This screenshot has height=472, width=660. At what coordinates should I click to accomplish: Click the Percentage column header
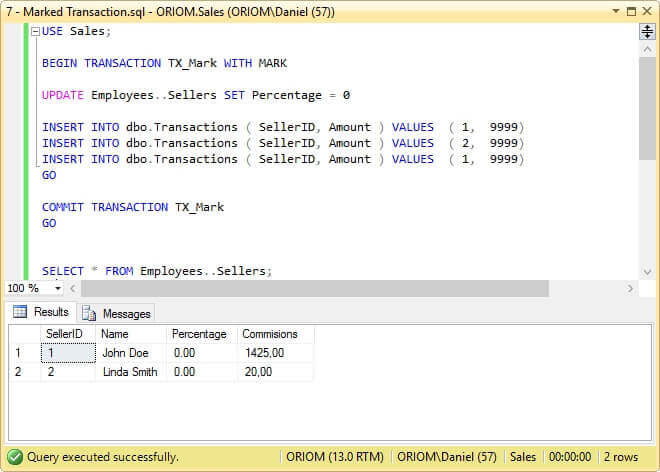tap(202, 334)
